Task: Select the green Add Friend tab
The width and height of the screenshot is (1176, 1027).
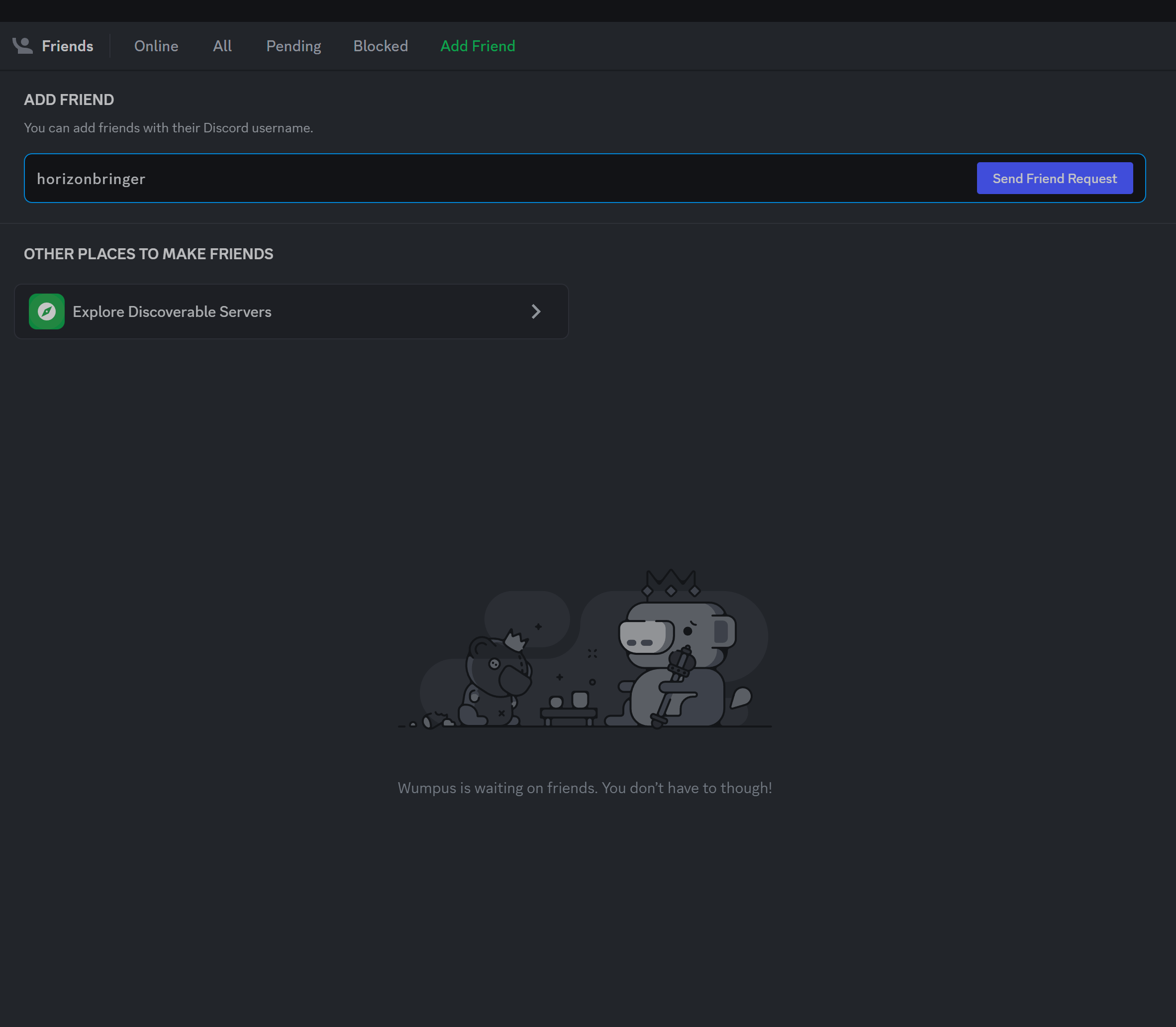Action: point(477,46)
